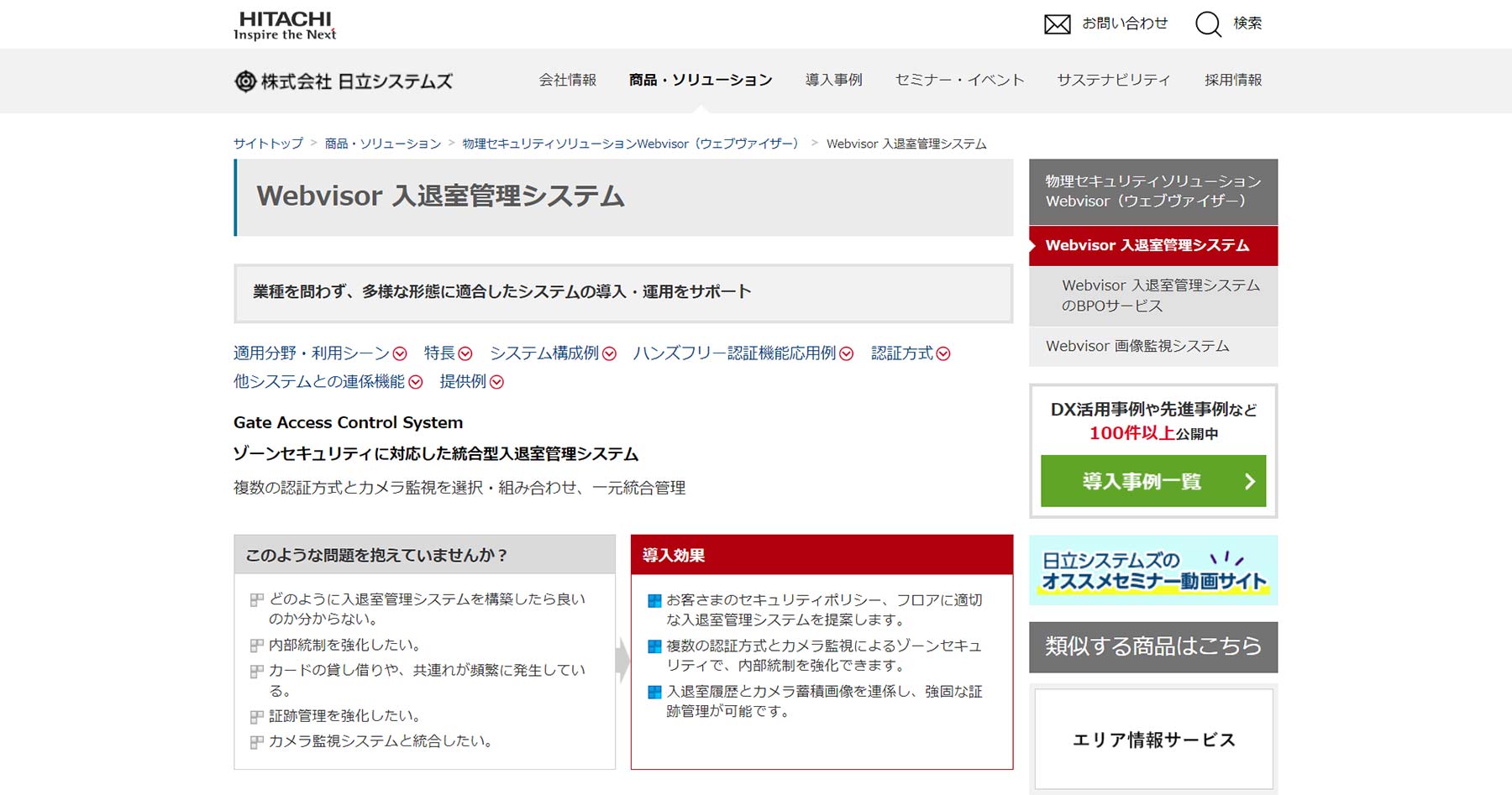Click このような問題を抱えていませんか？ header

coord(424,555)
